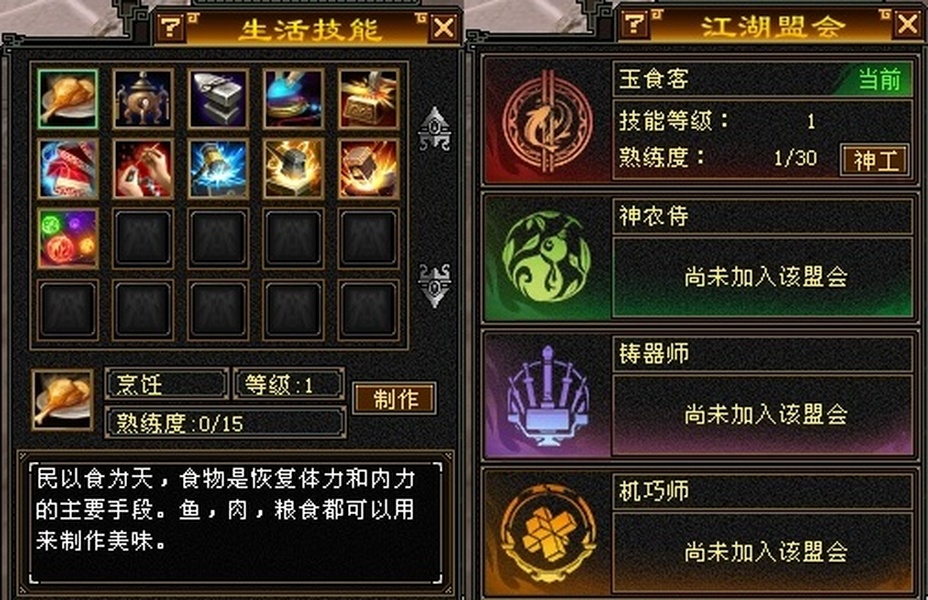
Task: Open help for 生活技能 panel
Action: (171, 27)
